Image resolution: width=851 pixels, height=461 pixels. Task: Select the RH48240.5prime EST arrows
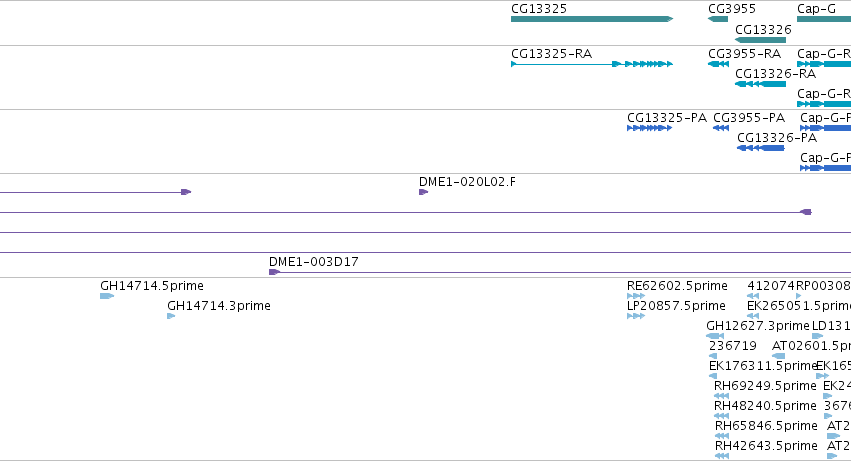pos(721,416)
